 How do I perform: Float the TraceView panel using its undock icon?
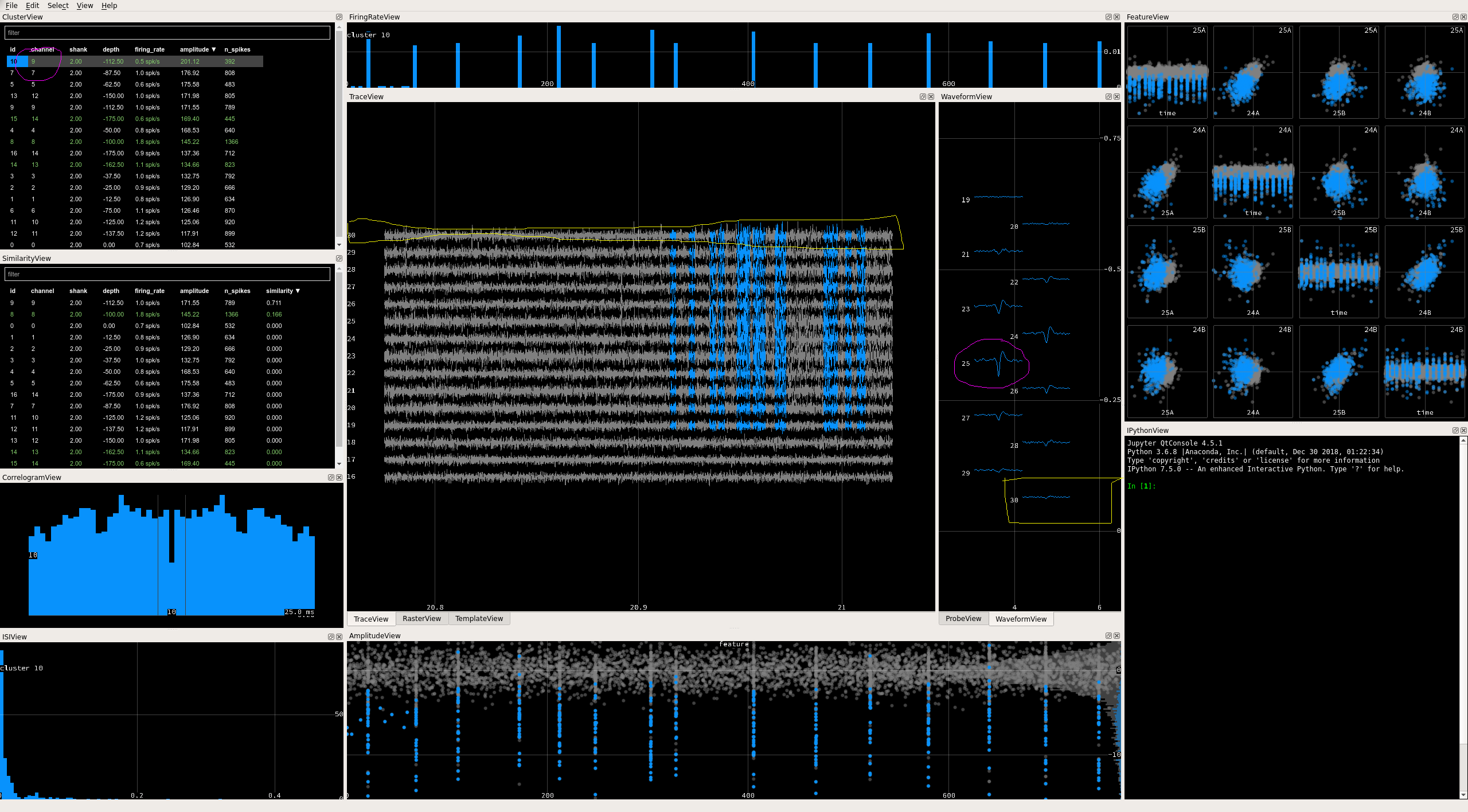pos(922,96)
